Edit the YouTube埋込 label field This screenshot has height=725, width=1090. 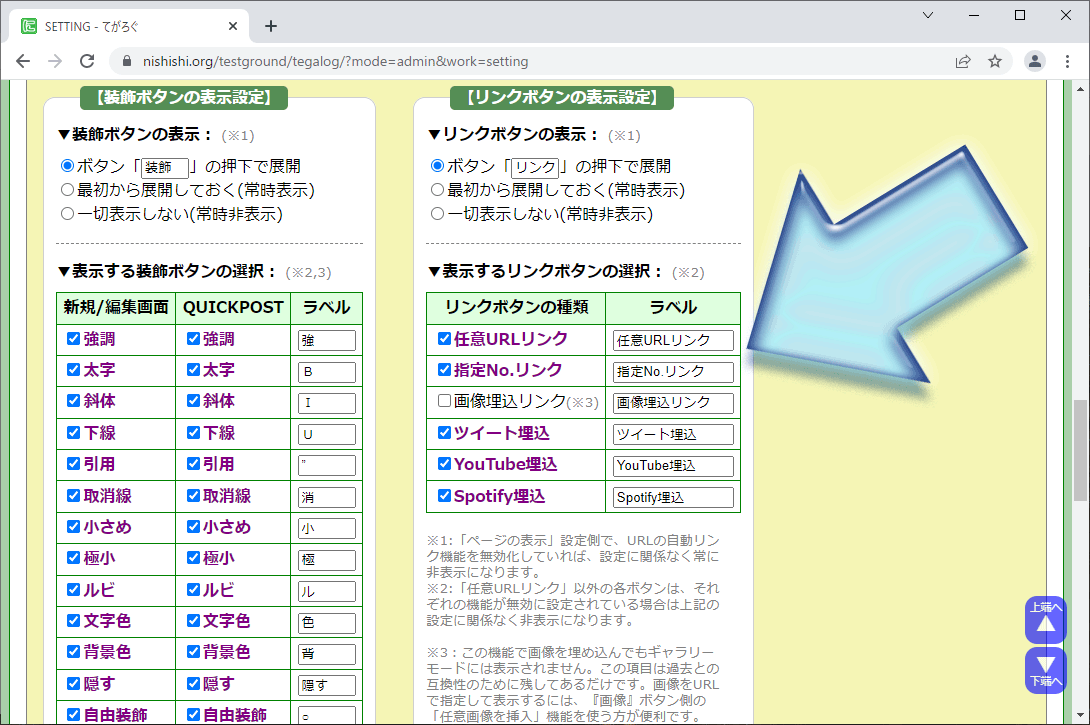673,466
